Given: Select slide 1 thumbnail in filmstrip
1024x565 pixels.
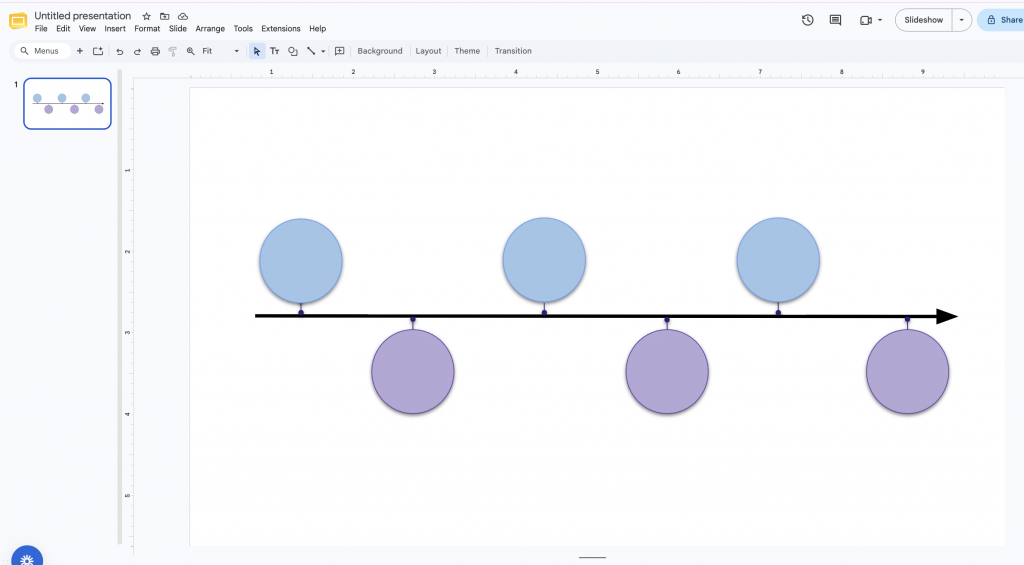Looking at the screenshot, I should [67, 104].
